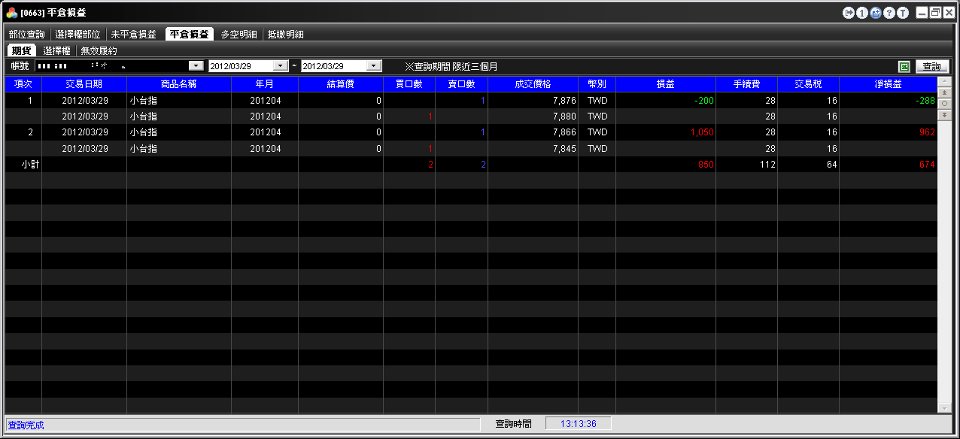Click the circled number 1 icon
This screenshot has height=439, width=960.
tap(862, 13)
